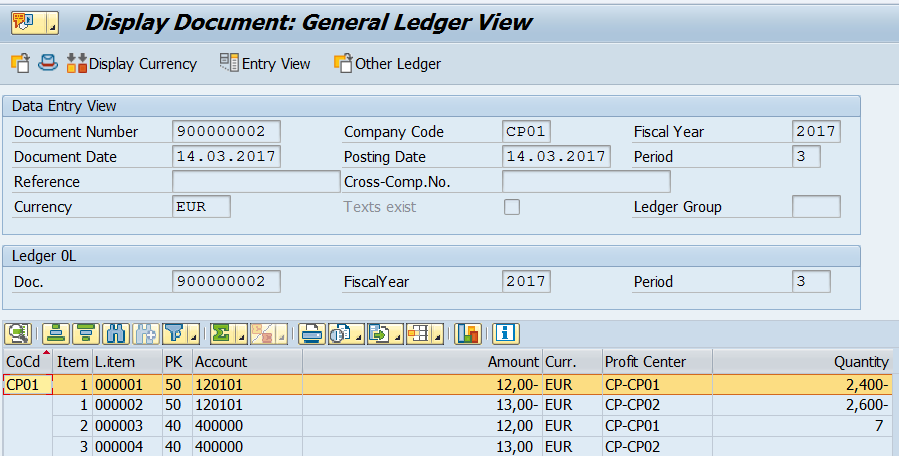Select line item 000003 cell

[127, 426]
